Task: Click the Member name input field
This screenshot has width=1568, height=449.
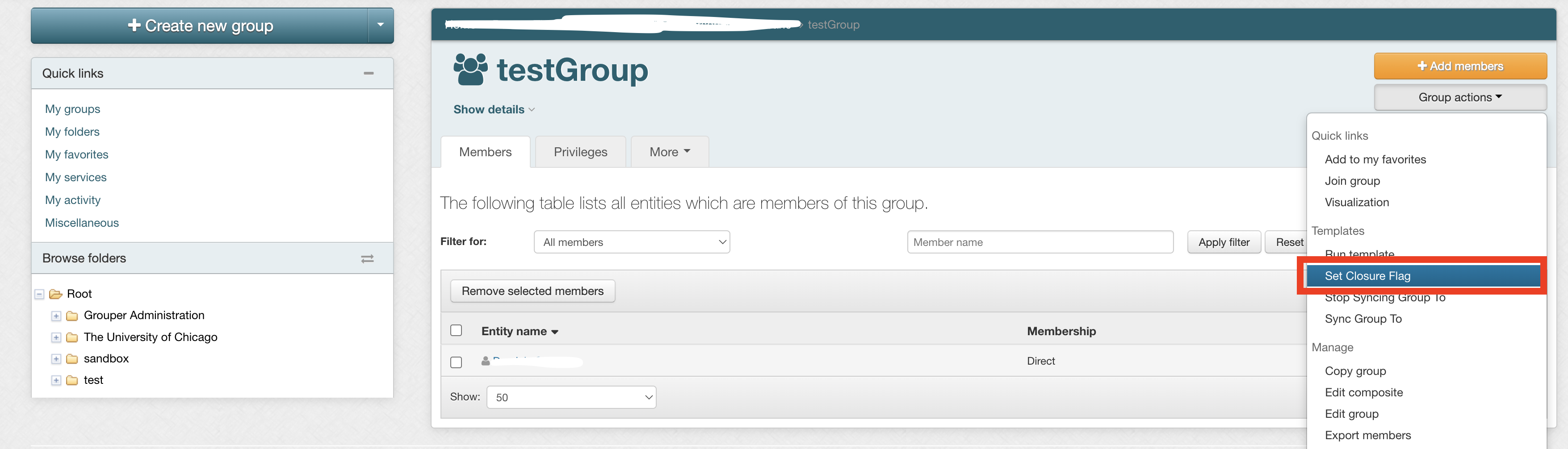Action: [1040, 242]
